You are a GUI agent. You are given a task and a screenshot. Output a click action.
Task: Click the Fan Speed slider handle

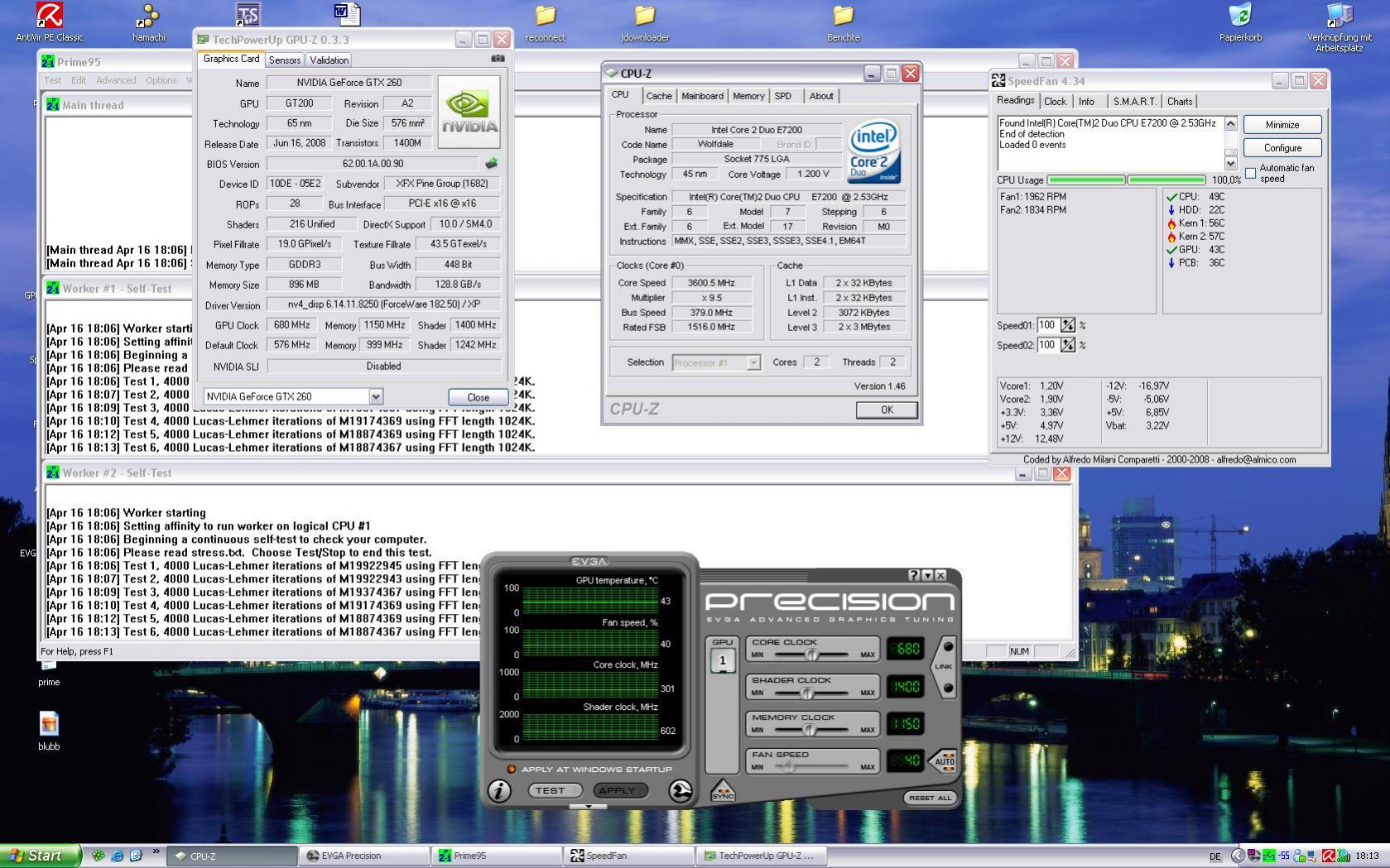point(787,767)
